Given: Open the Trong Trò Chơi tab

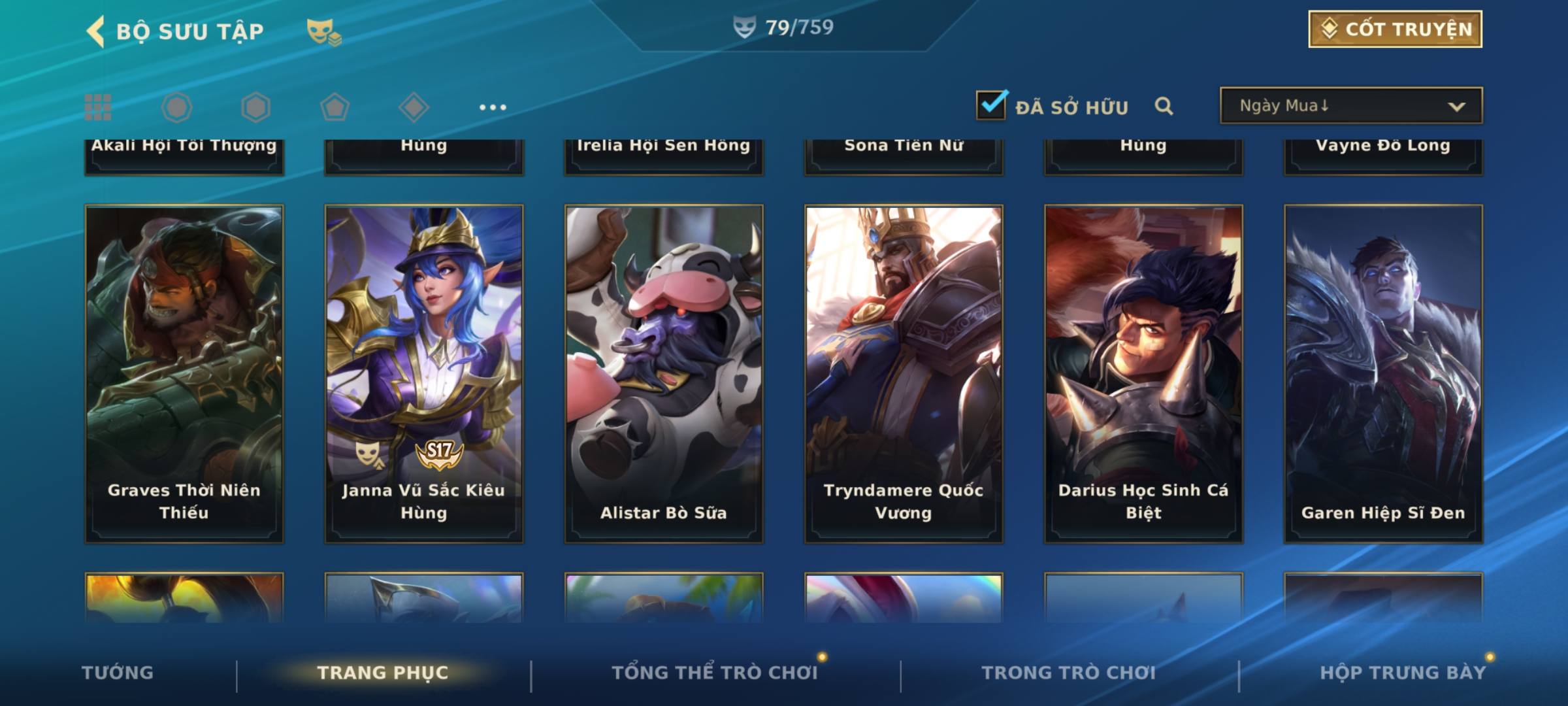Looking at the screenshot, I should [1069, 673].
